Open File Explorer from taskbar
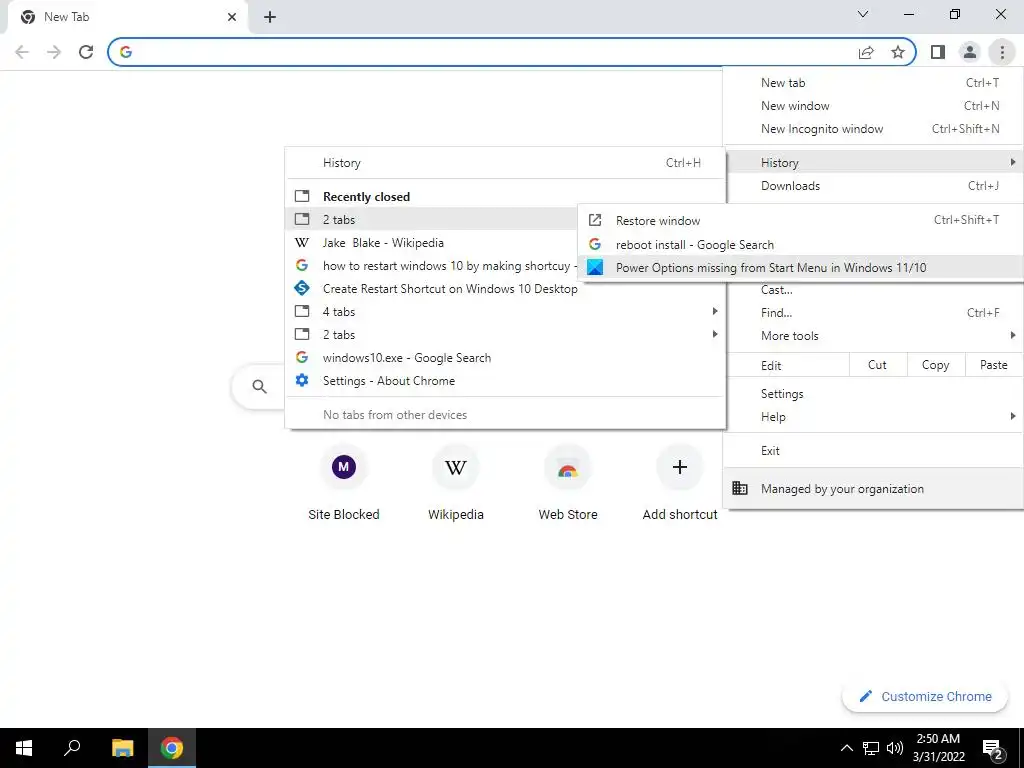The width and height of the screenshot is (1024, 768). tap(122, 748)
